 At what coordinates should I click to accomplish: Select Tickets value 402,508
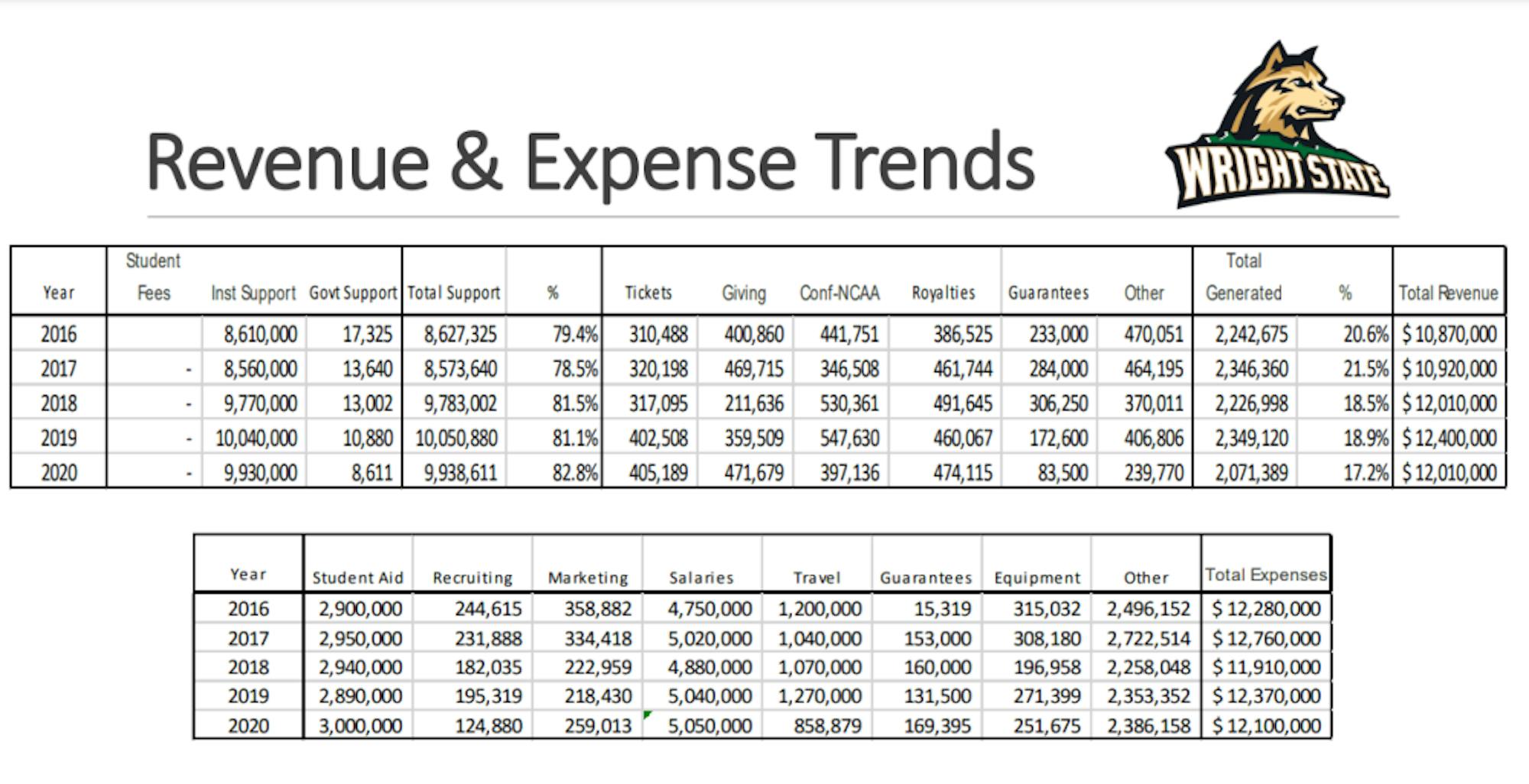pos(658,439)
